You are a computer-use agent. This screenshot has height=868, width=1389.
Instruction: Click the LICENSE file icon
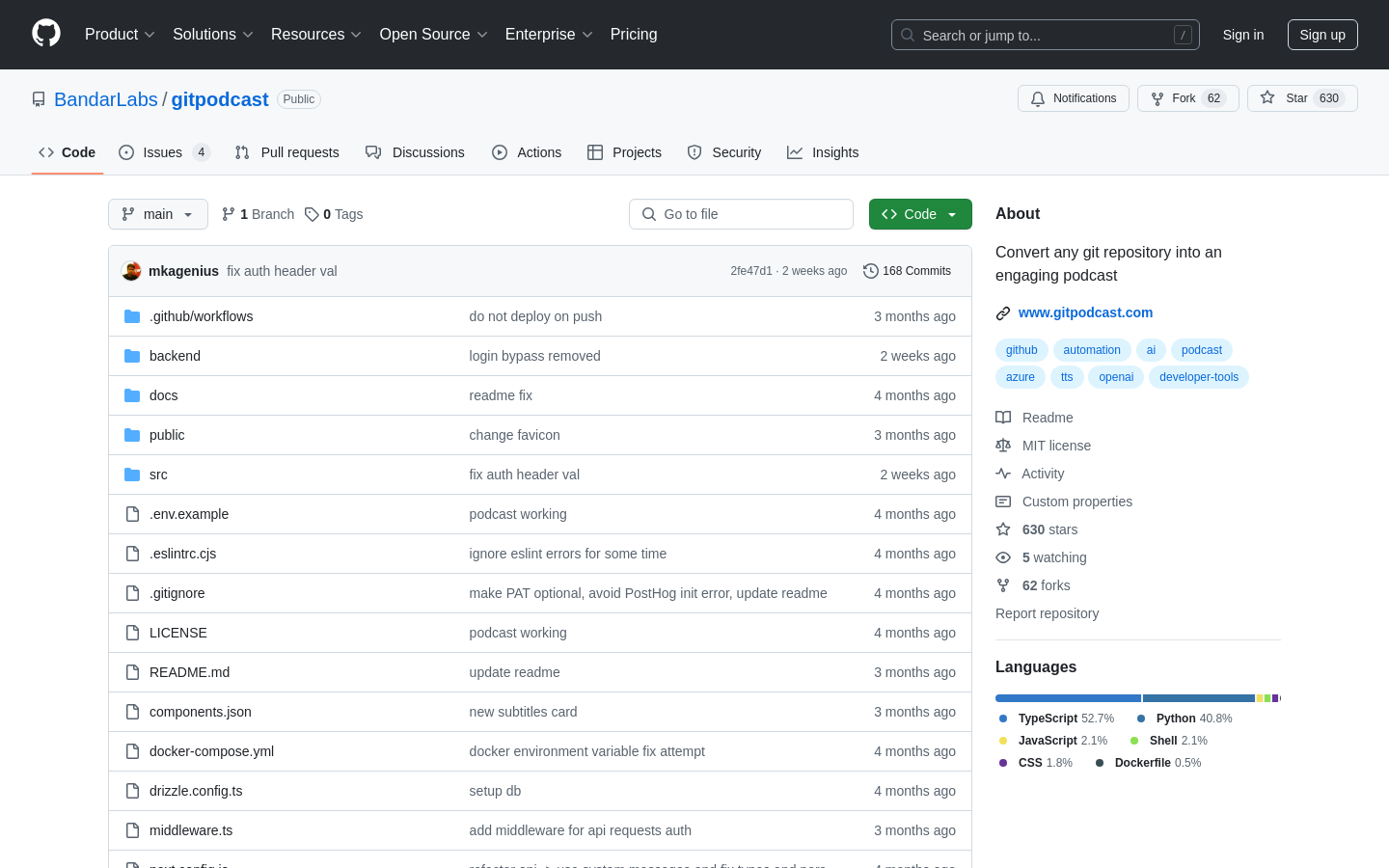click(x=132, y=633)
